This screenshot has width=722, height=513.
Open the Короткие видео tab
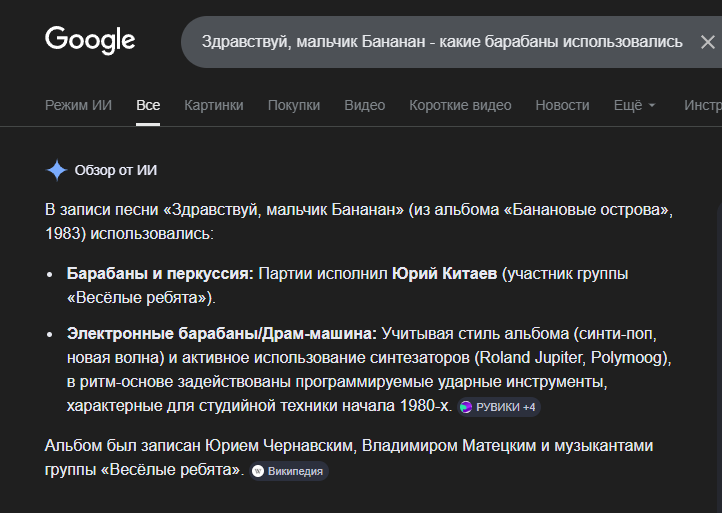pyautogui.click(x=460, y=105)
